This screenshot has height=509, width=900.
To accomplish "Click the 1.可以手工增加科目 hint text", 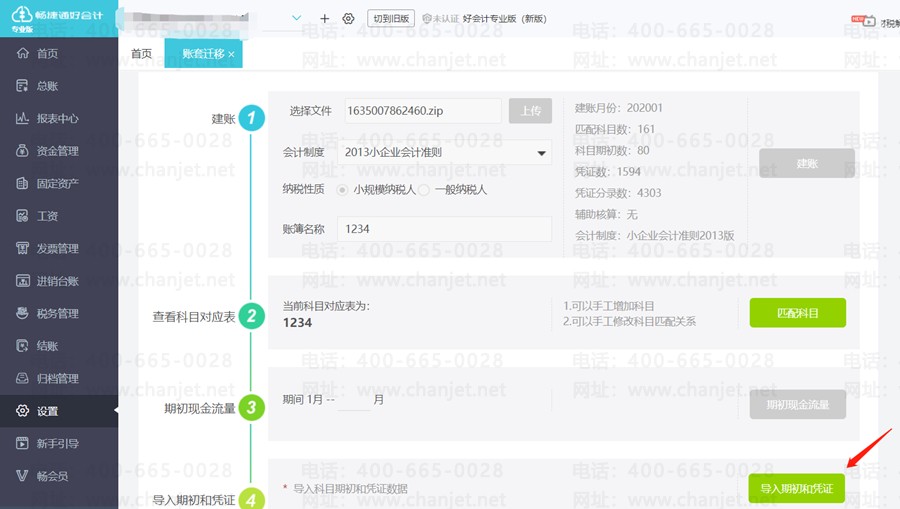I will click(608, 306).
